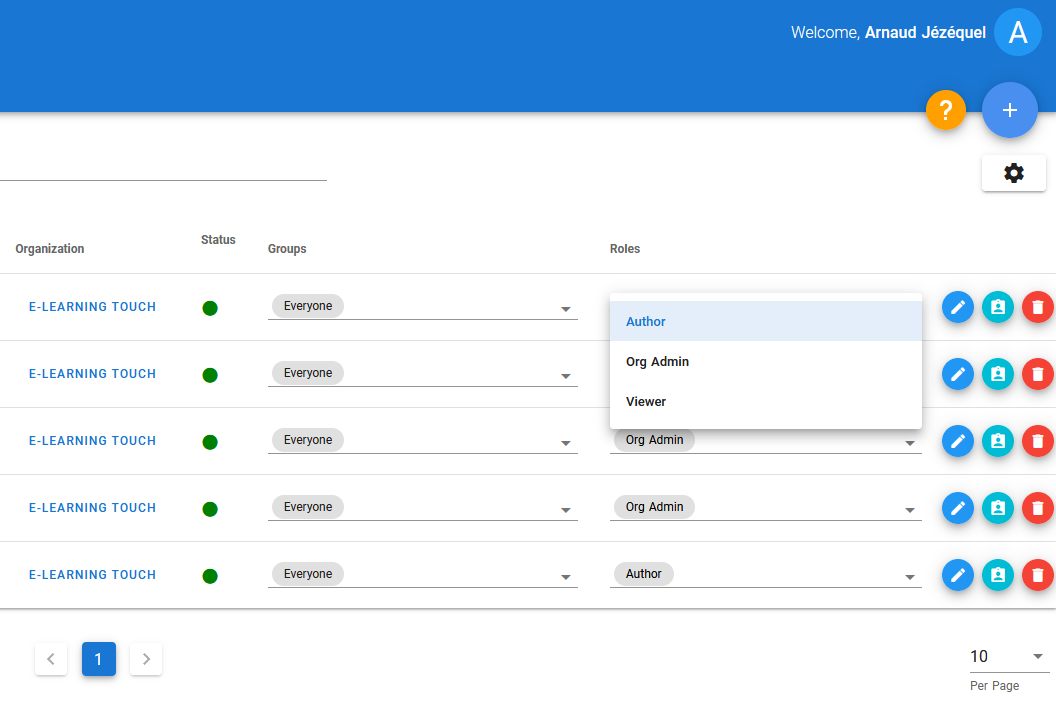The width and height of the screenshot is (1056, 718).
Task: Click the teal badge icon in fourth row
Action: click(x=997, y=508)
